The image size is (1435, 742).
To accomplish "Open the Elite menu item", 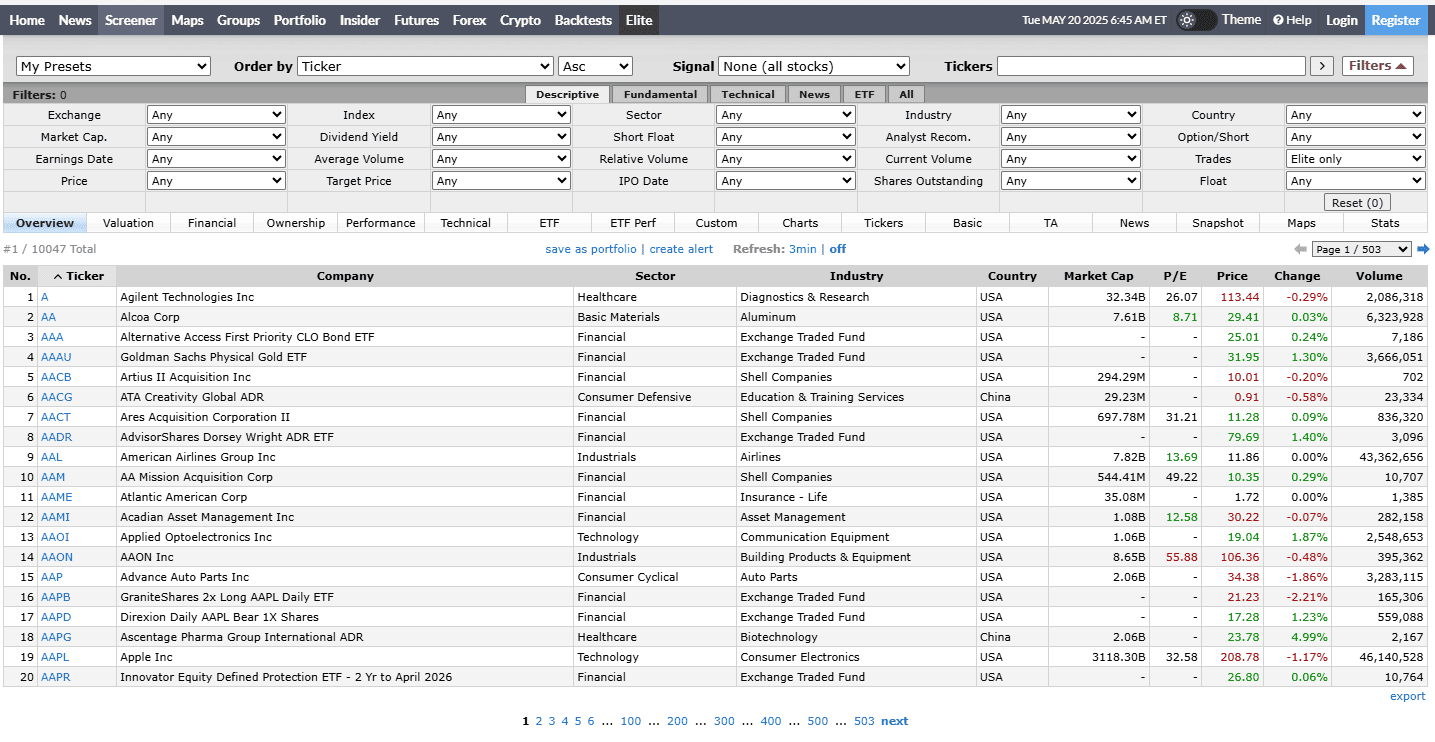I will pyautogui.click(x=639, y=20).
